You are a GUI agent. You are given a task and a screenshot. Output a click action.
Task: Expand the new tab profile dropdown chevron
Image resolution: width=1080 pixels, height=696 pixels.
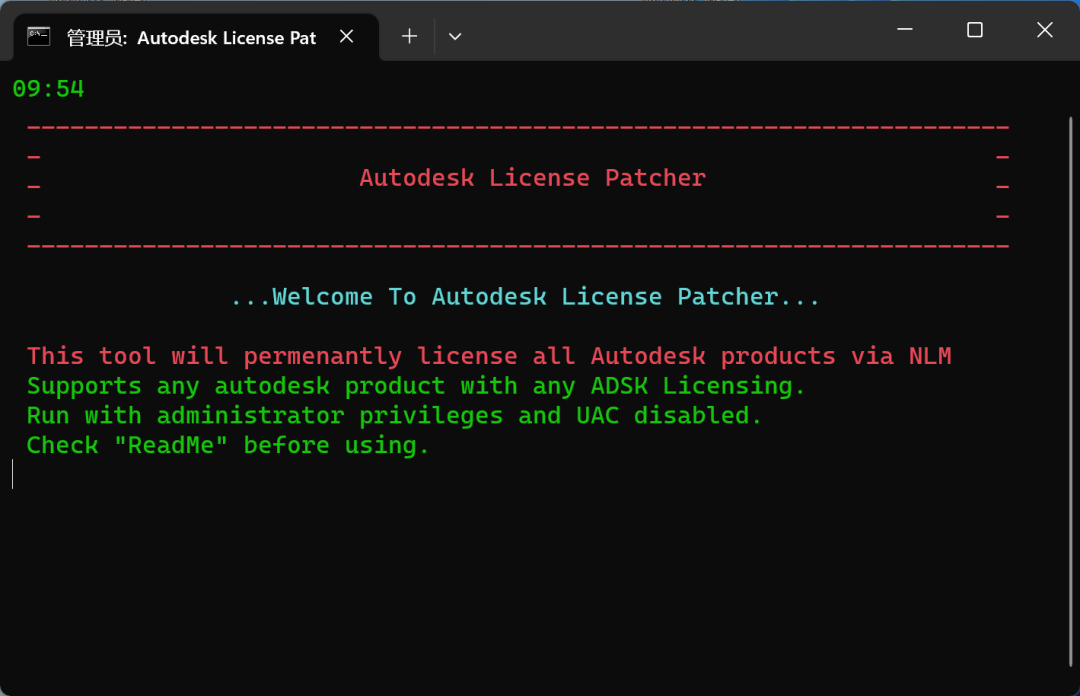[455, 37]
